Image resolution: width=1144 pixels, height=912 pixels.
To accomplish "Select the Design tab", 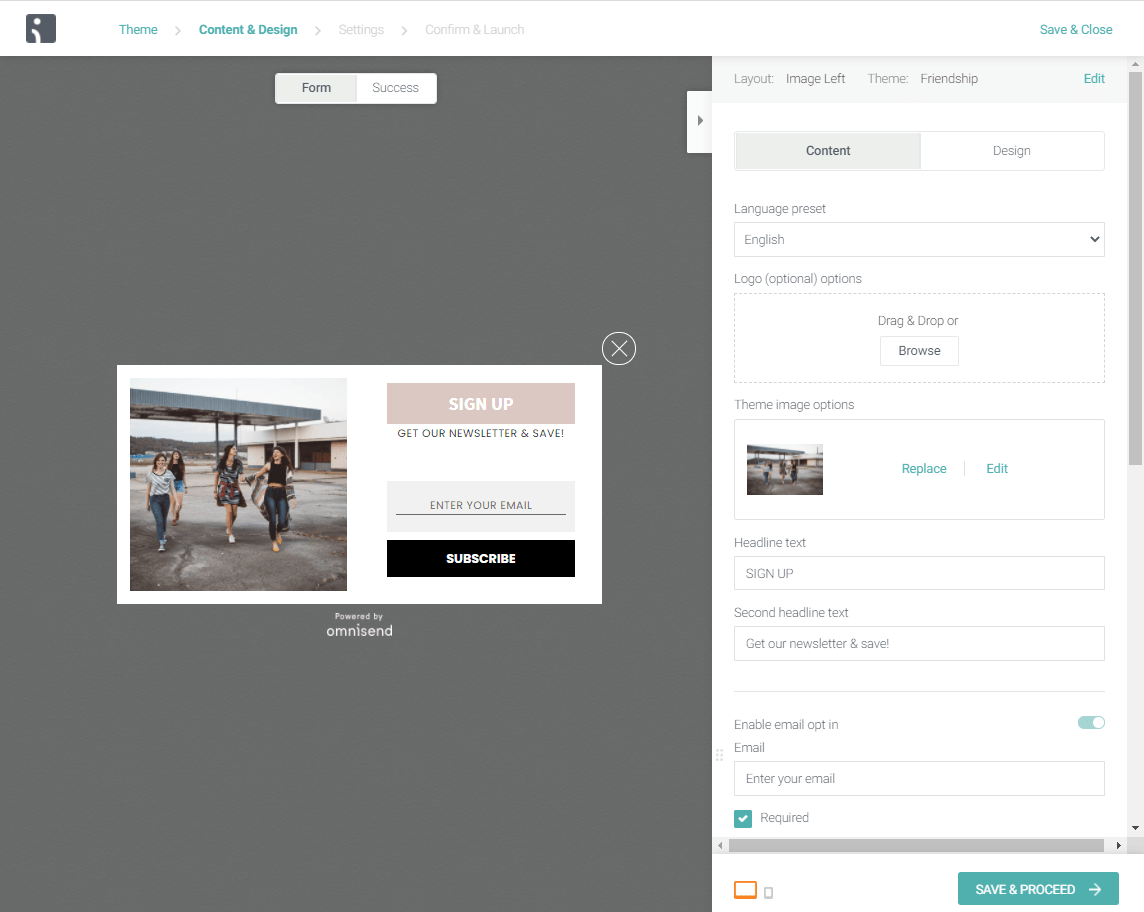I will click(1012, 151).
